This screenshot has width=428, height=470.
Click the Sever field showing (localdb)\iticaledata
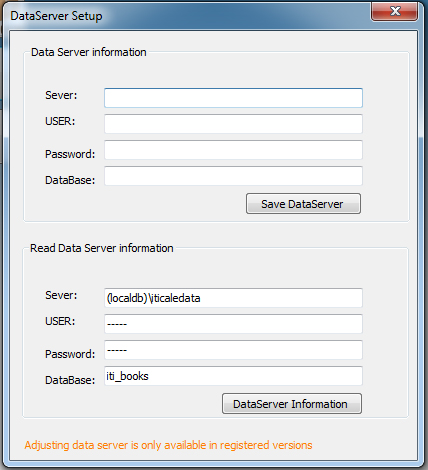pos(233,298)
